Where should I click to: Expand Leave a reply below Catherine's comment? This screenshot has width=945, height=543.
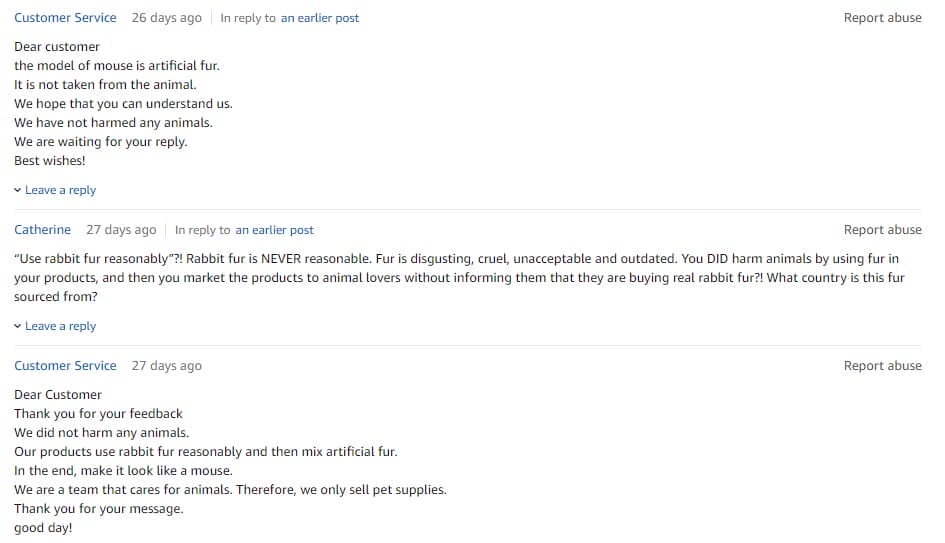pyautogui.click(x=60, y=326)
